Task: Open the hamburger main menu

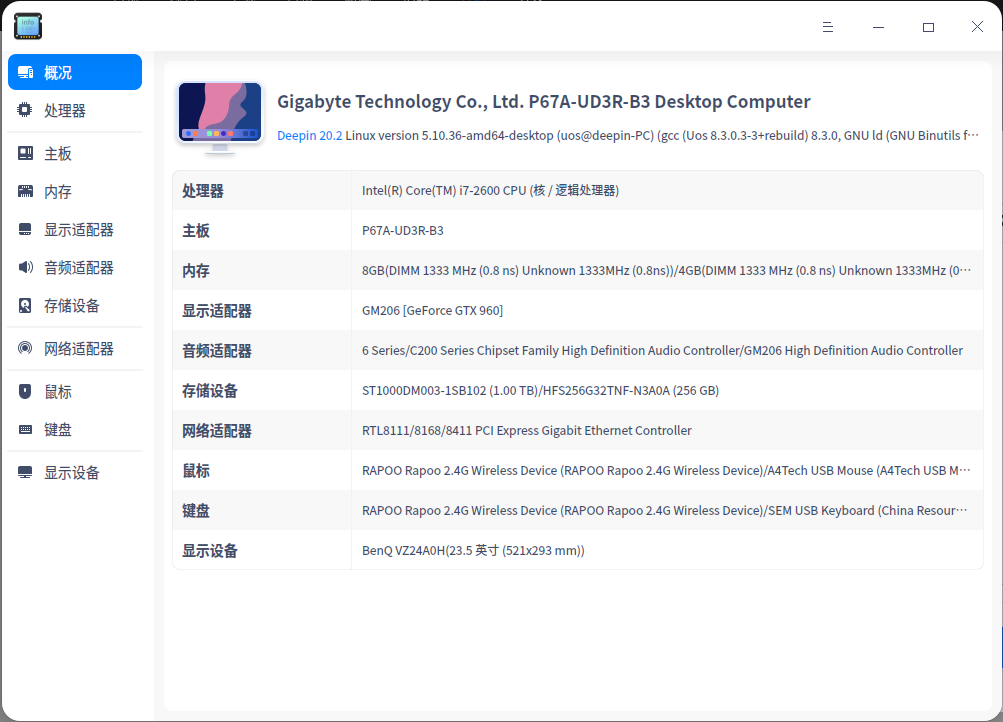Action: point(828,27)
